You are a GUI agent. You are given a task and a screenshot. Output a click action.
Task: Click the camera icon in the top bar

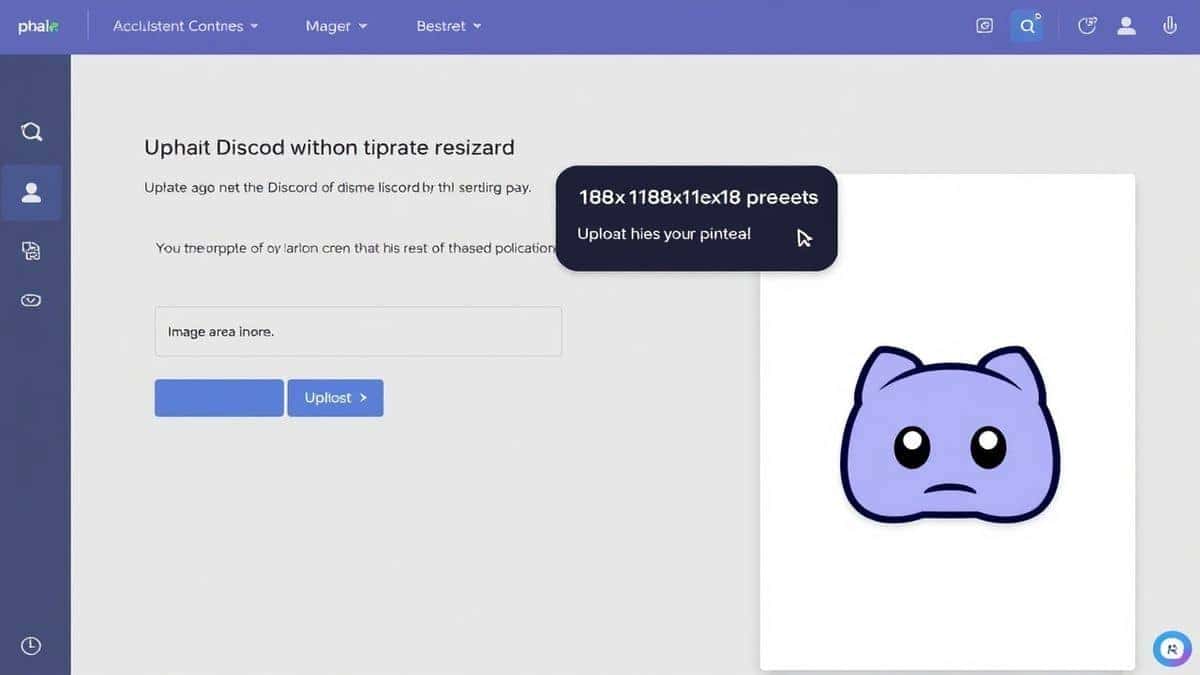coord(984,27)
